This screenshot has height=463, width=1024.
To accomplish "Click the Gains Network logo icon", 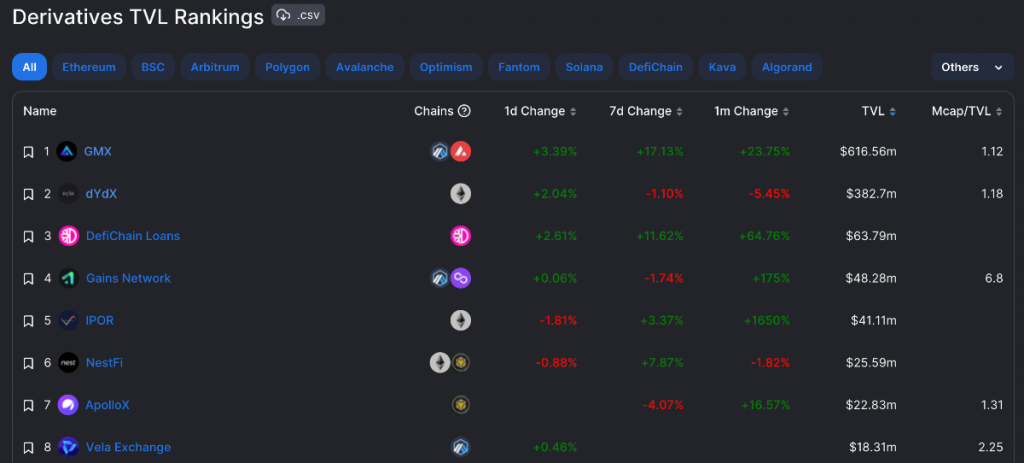I will coord(69,279).
